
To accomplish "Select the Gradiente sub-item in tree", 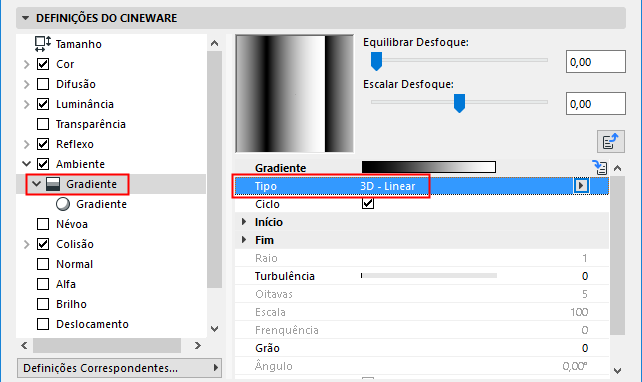I will [101, 204].
